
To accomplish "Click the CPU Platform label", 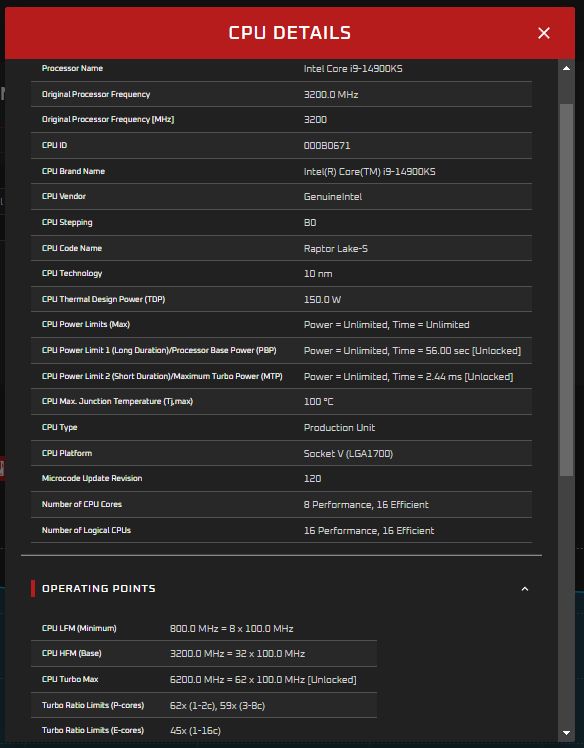I will pyautogui.click(x=67, y=453).
